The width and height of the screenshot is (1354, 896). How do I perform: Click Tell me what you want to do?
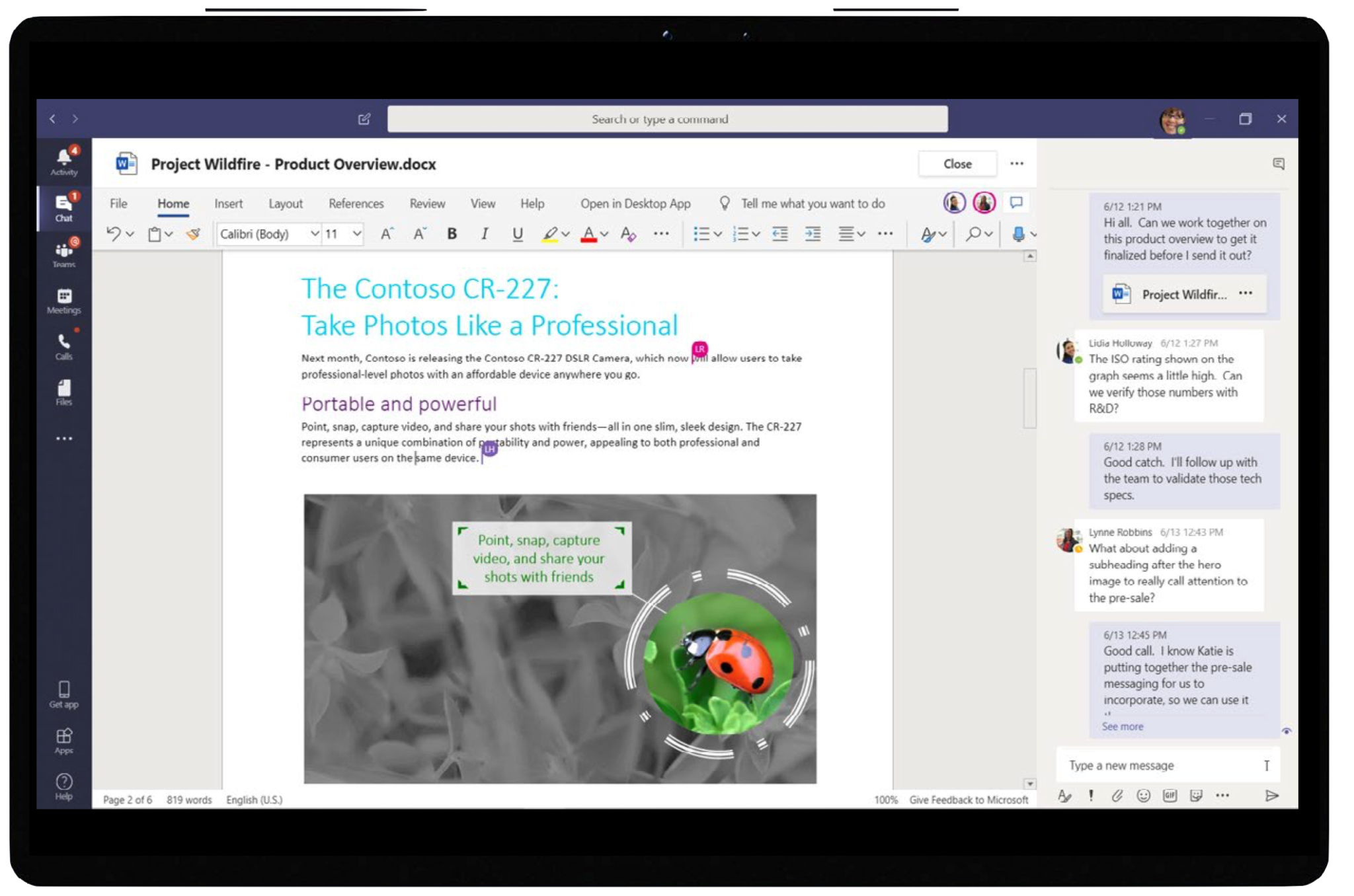[x=813, y=204]
